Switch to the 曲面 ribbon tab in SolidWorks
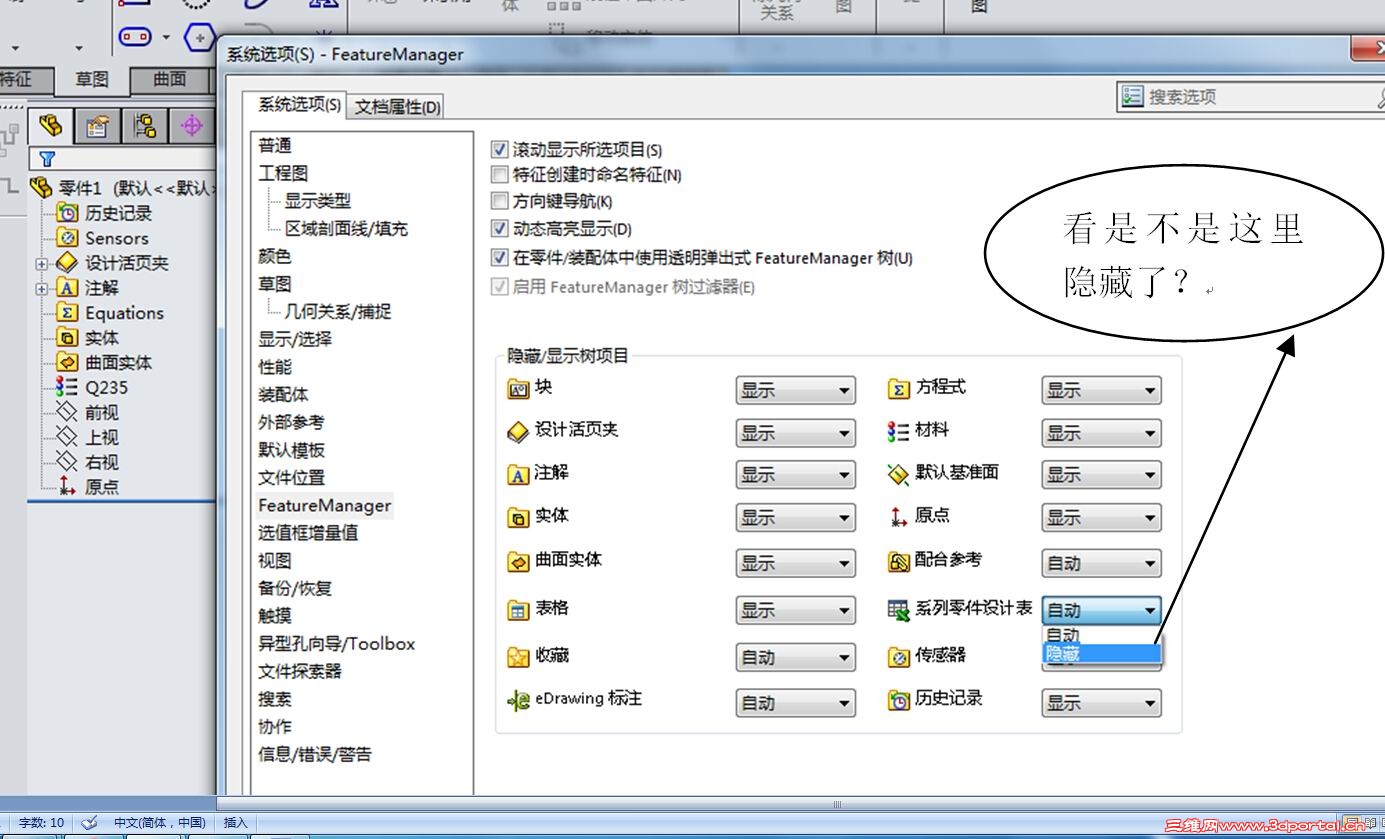The width and height of the screenshot is (1385, 839). tap(170, 79)
